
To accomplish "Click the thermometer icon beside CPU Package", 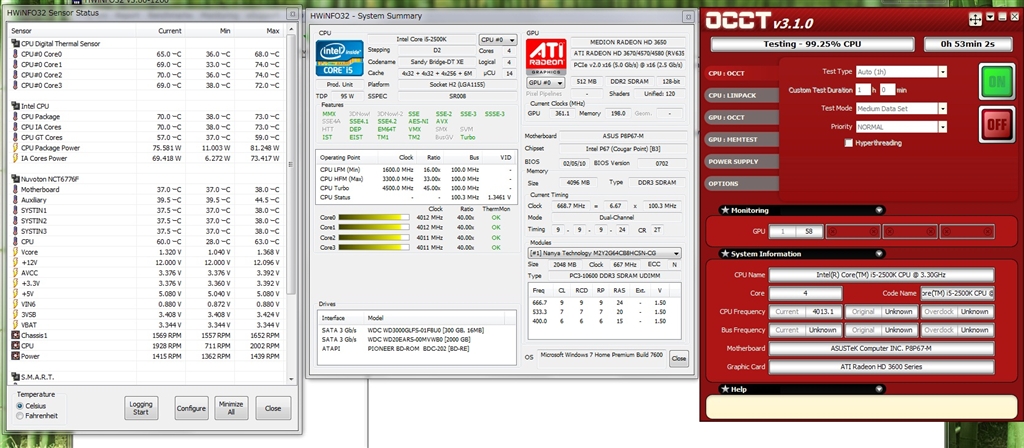I will pos(16,116).
